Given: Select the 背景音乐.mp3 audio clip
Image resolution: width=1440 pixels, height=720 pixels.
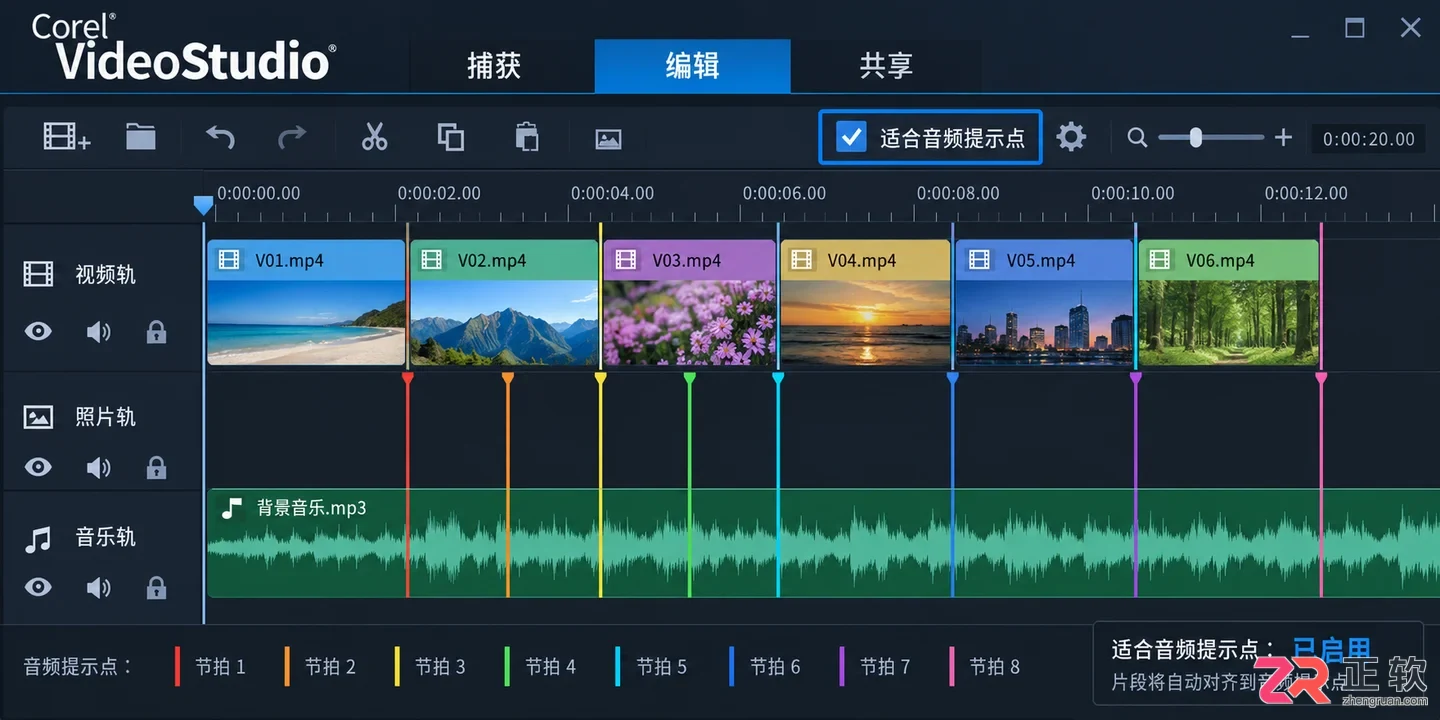Looking at the screenshot, I should coord(823,543).
